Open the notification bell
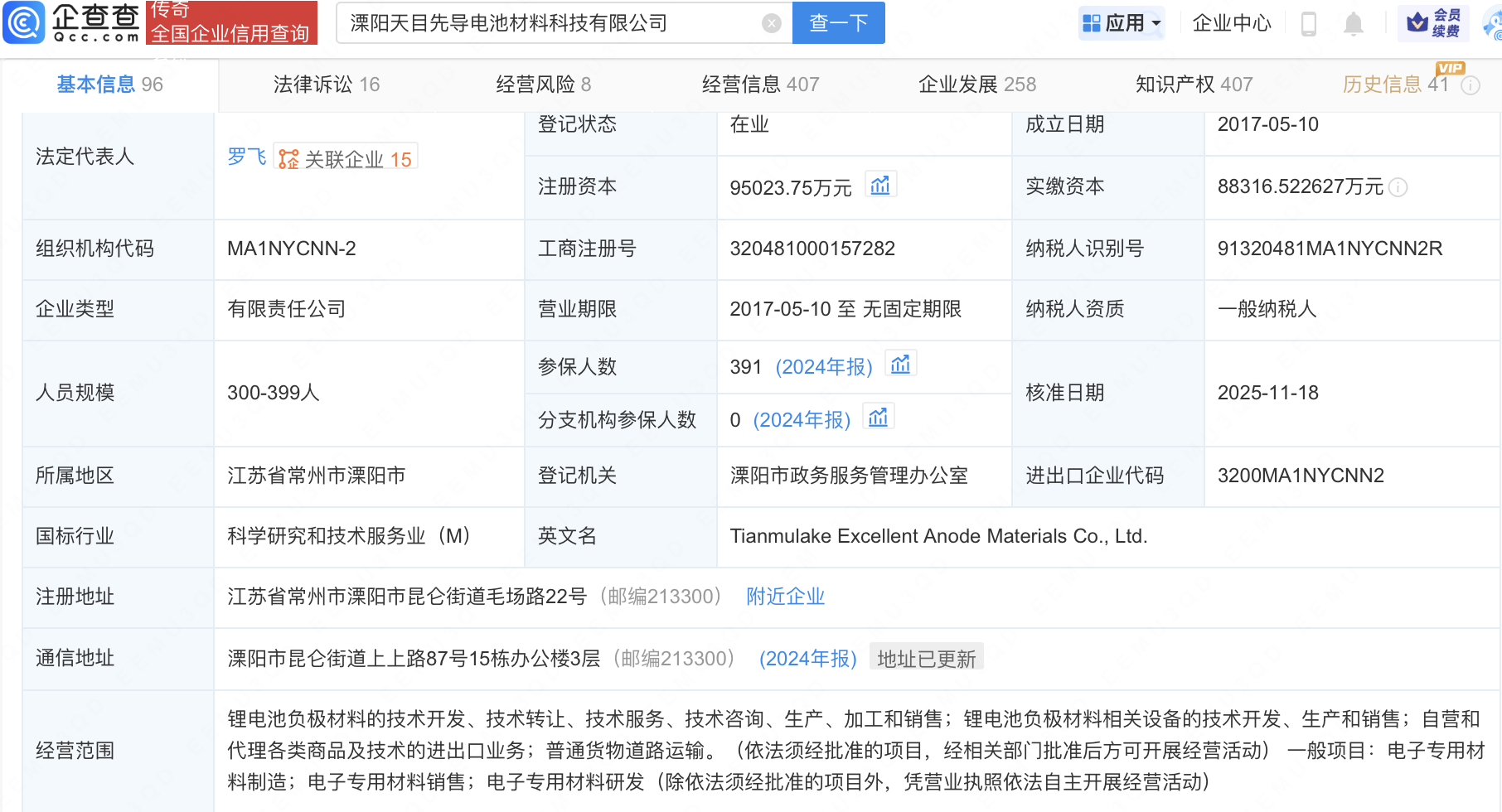Viewport: 1502px width, 812px height. 1353,24
